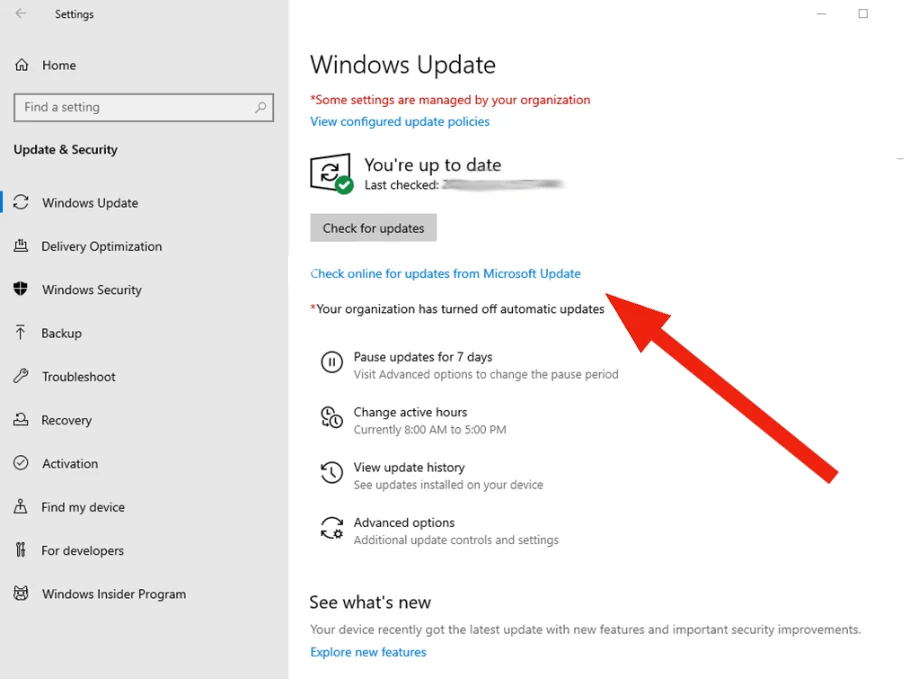This screenshot has width=904, height=686.
Task: Go to Windows Security page
Action: click(x=92, y=290)
